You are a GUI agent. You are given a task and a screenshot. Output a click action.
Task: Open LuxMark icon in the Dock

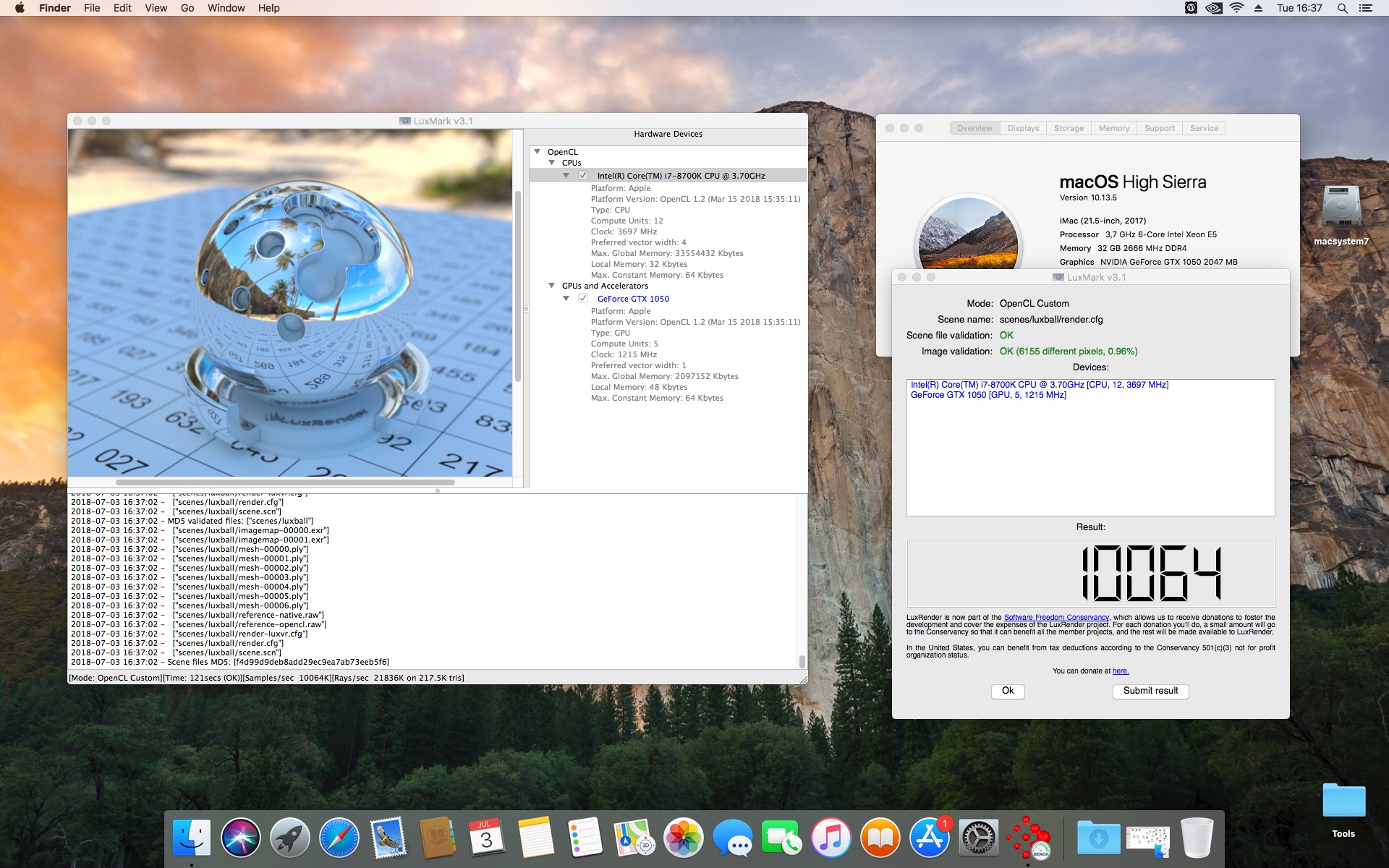1028,838
